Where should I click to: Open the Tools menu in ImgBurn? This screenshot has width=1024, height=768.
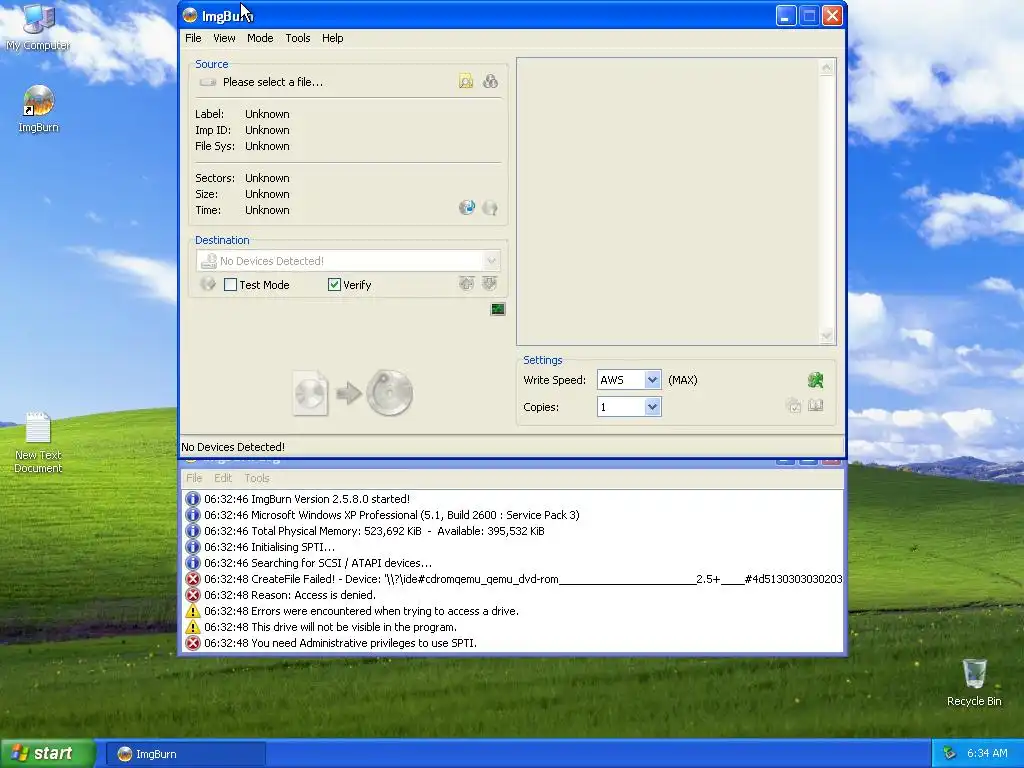[298, 38]
